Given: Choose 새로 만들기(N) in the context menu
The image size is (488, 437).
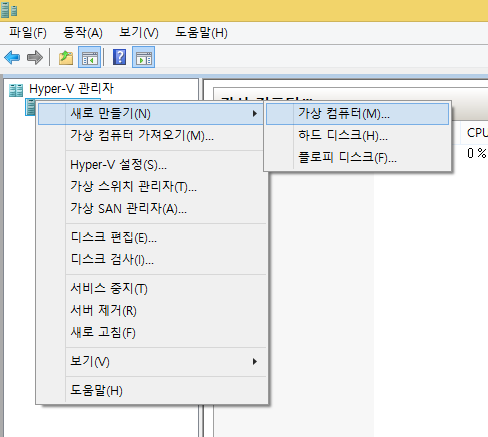Looking at the screenshot, I should tap(151, 114).
